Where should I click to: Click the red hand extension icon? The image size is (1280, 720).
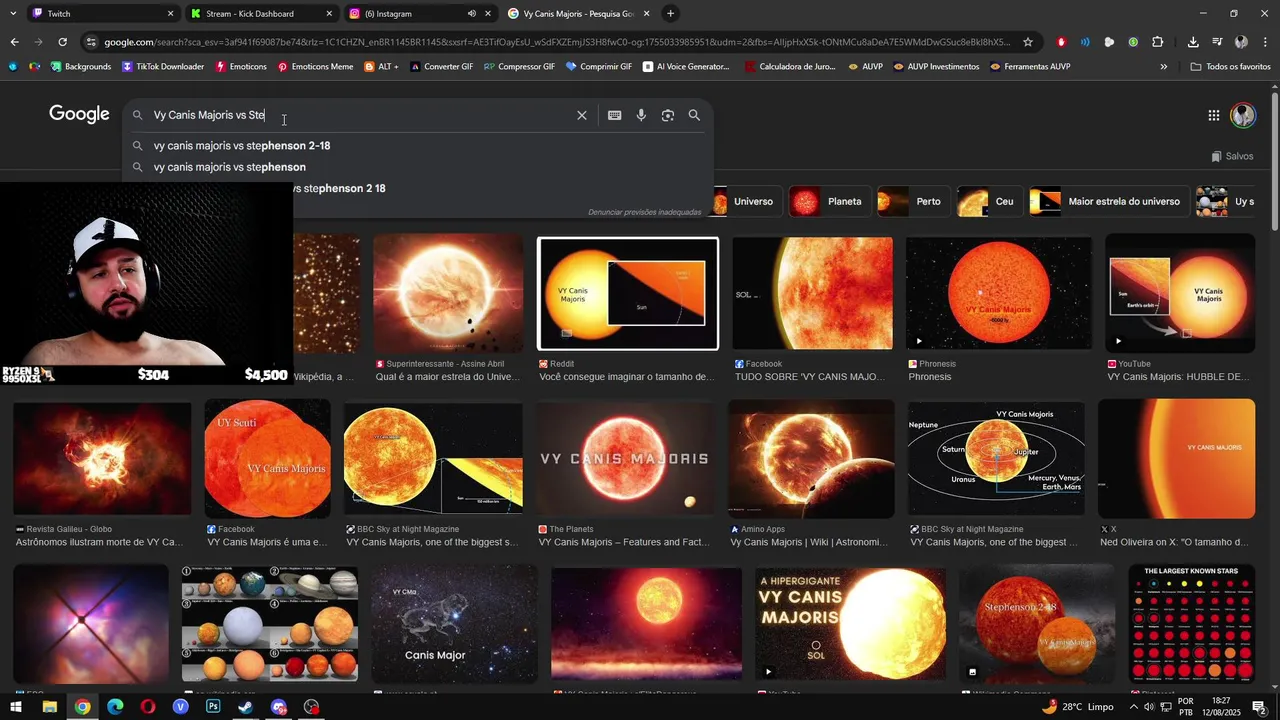coord(1061,42)
